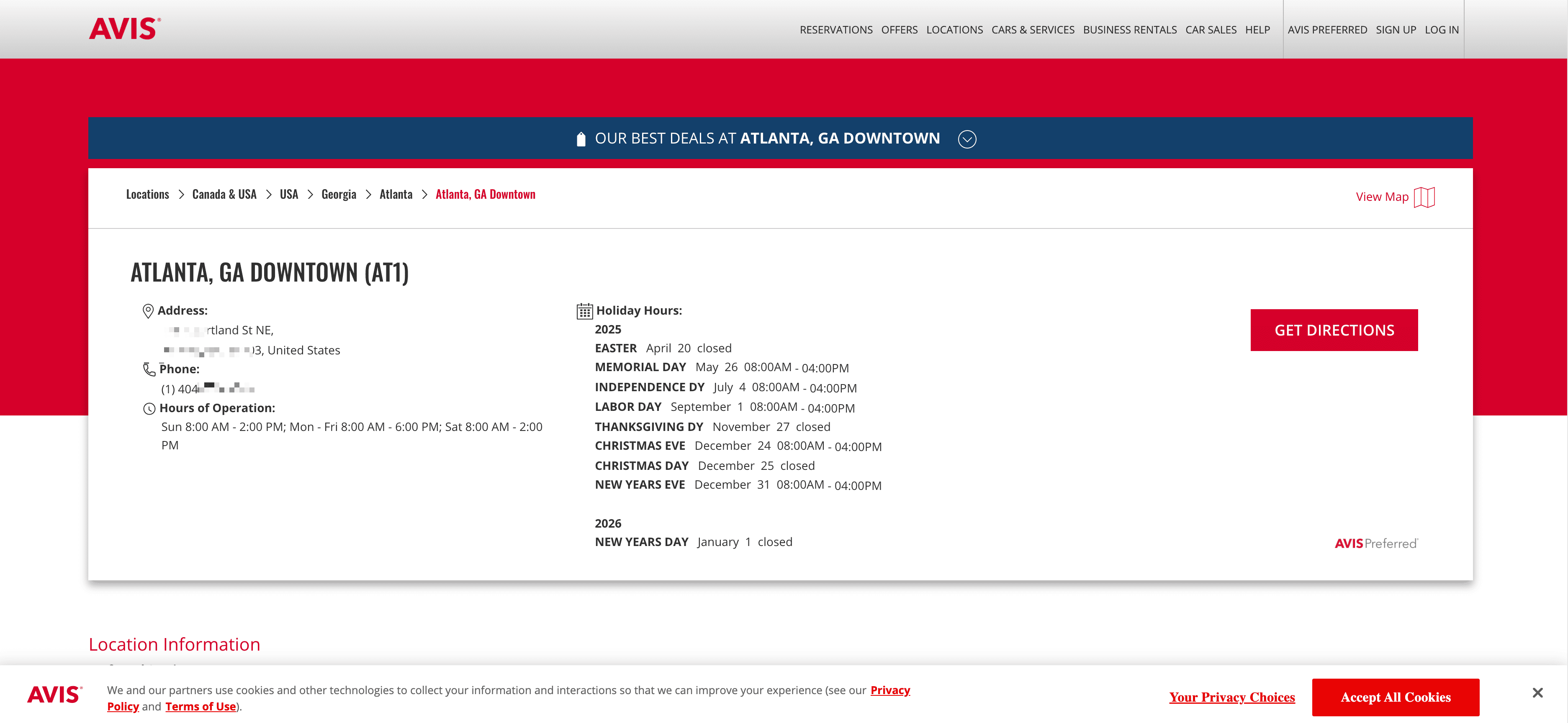Open the Help menu
Viewport: 1568px width, 723px height.
click(1257, 30)
